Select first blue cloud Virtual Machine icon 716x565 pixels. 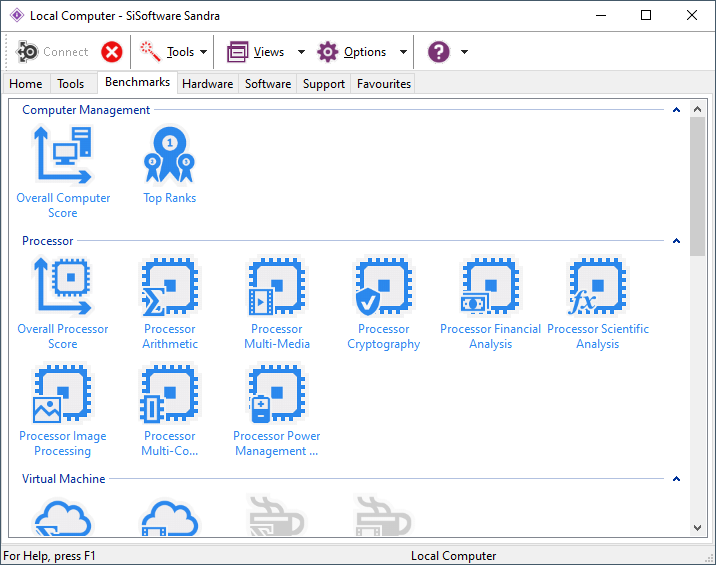63,518
